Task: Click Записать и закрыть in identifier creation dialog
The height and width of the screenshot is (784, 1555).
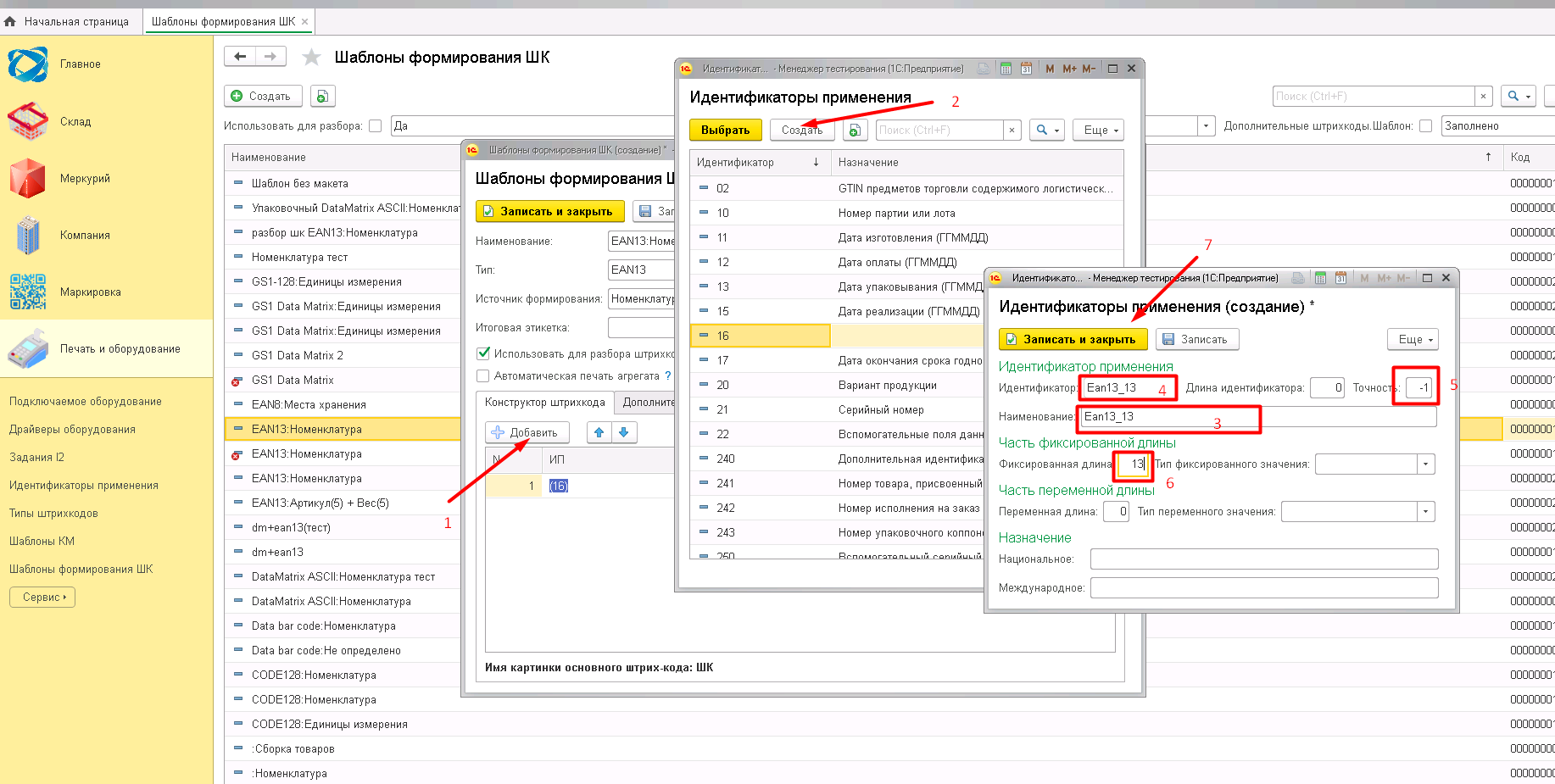Action: 1073,339
